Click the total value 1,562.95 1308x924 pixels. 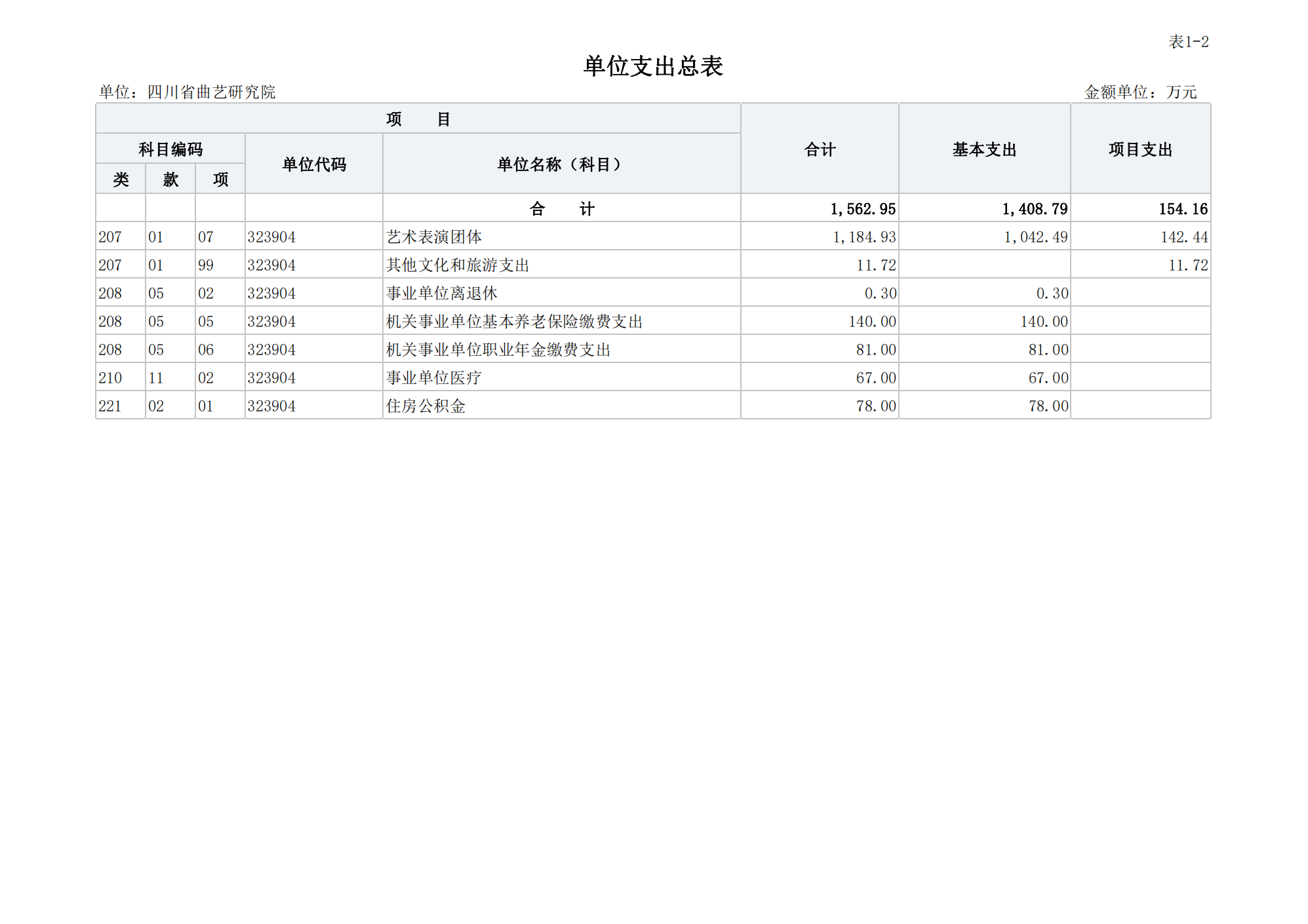coord(863,209)
